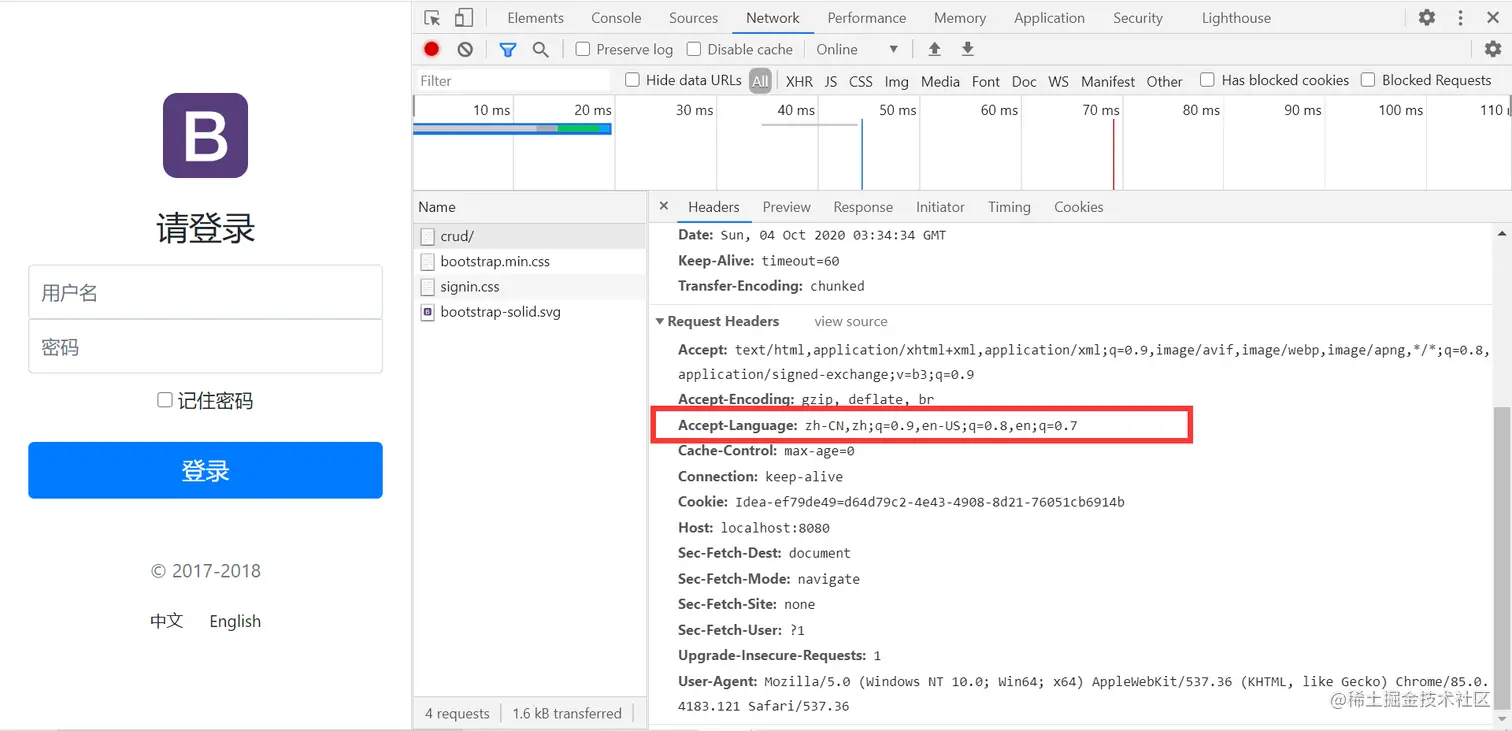
Task: Click the red record network log button
Action: 432,49
